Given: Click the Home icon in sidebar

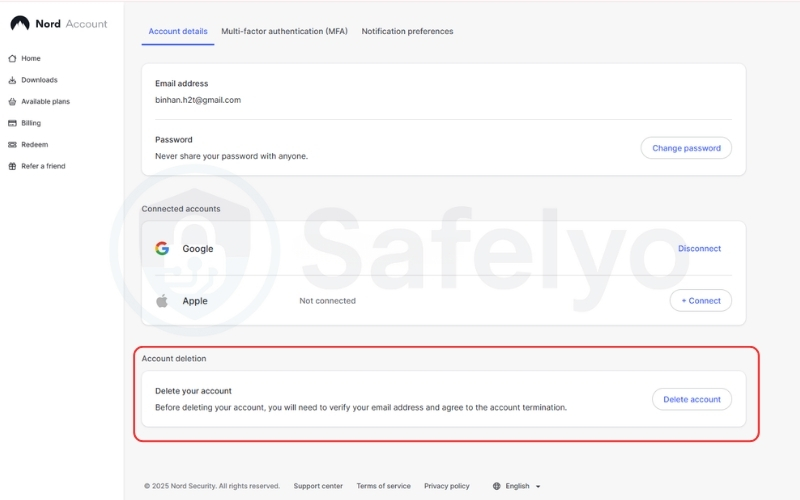Looking at the screenshot, I should click(12, 58).
